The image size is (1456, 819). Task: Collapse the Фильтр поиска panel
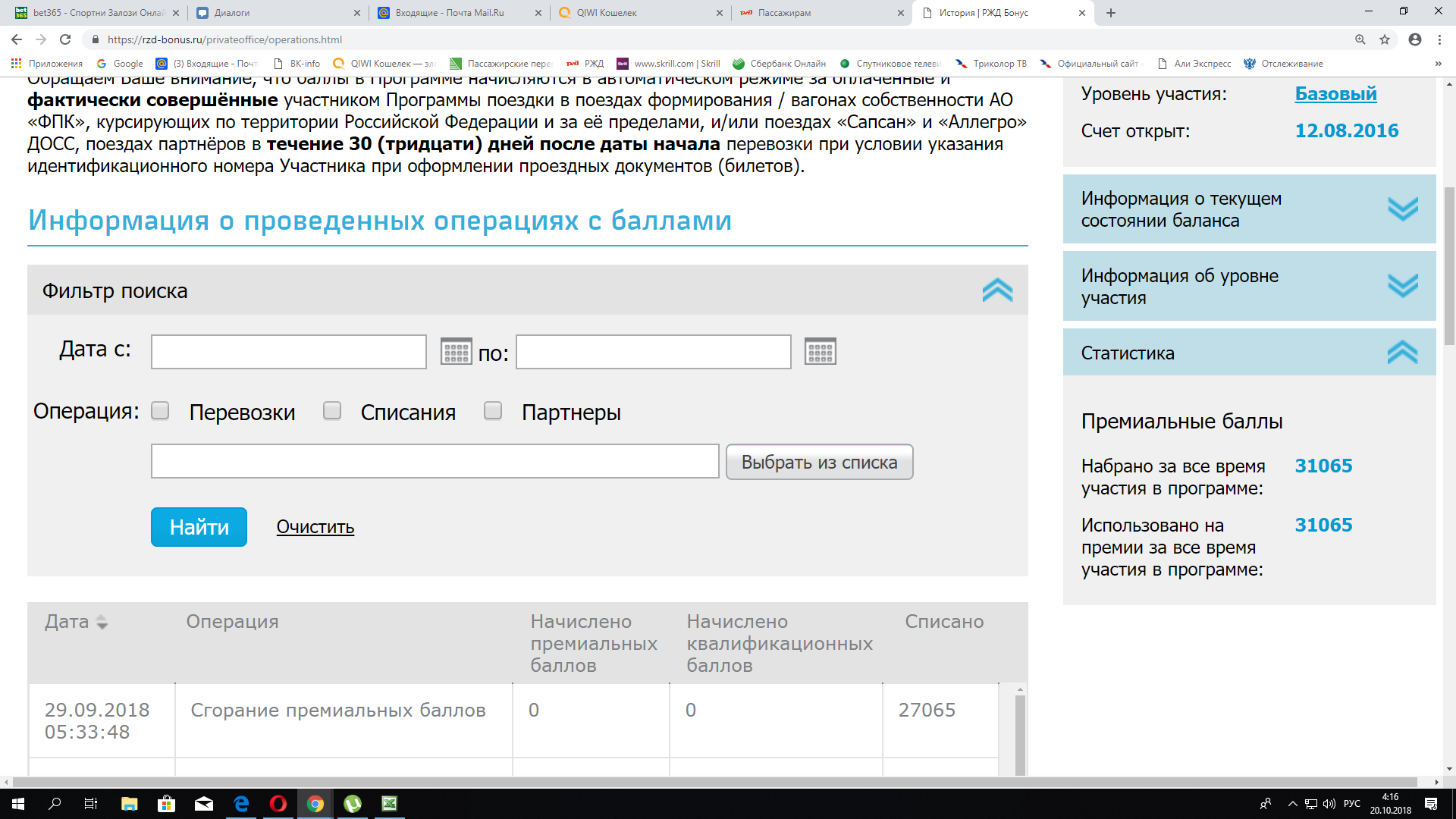click(x=997, y=290)
